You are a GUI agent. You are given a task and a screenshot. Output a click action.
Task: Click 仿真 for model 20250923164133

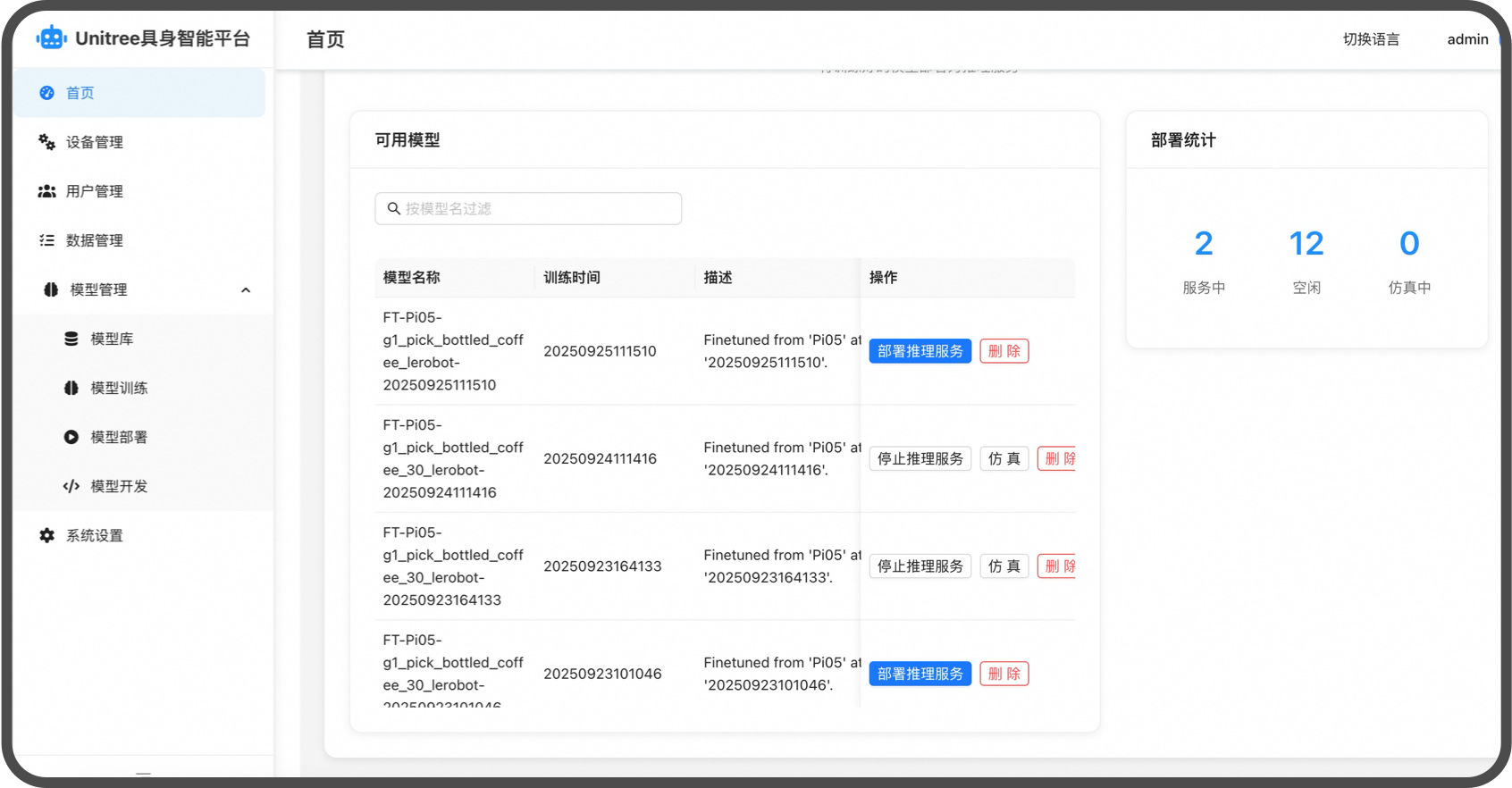coord(1004,566)
